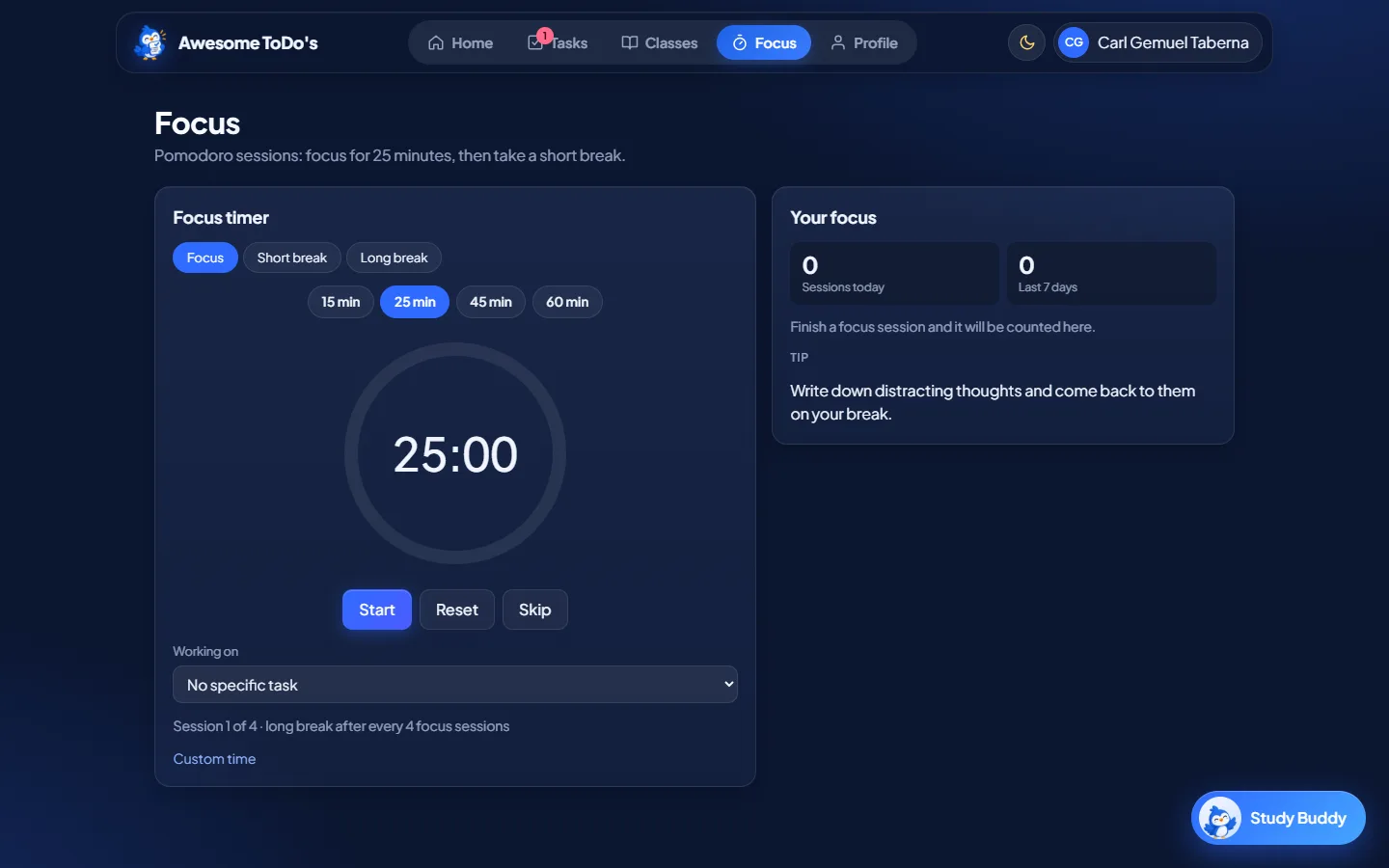Viewport: 1389px width, 868px height.
Task: Set duration to 60 min
Action: (567, 302)
